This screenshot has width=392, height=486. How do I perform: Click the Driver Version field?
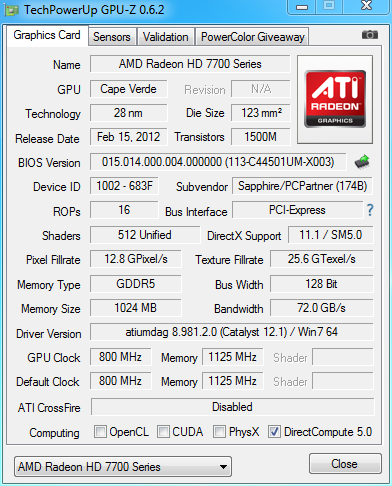click(x=232, y=332)
